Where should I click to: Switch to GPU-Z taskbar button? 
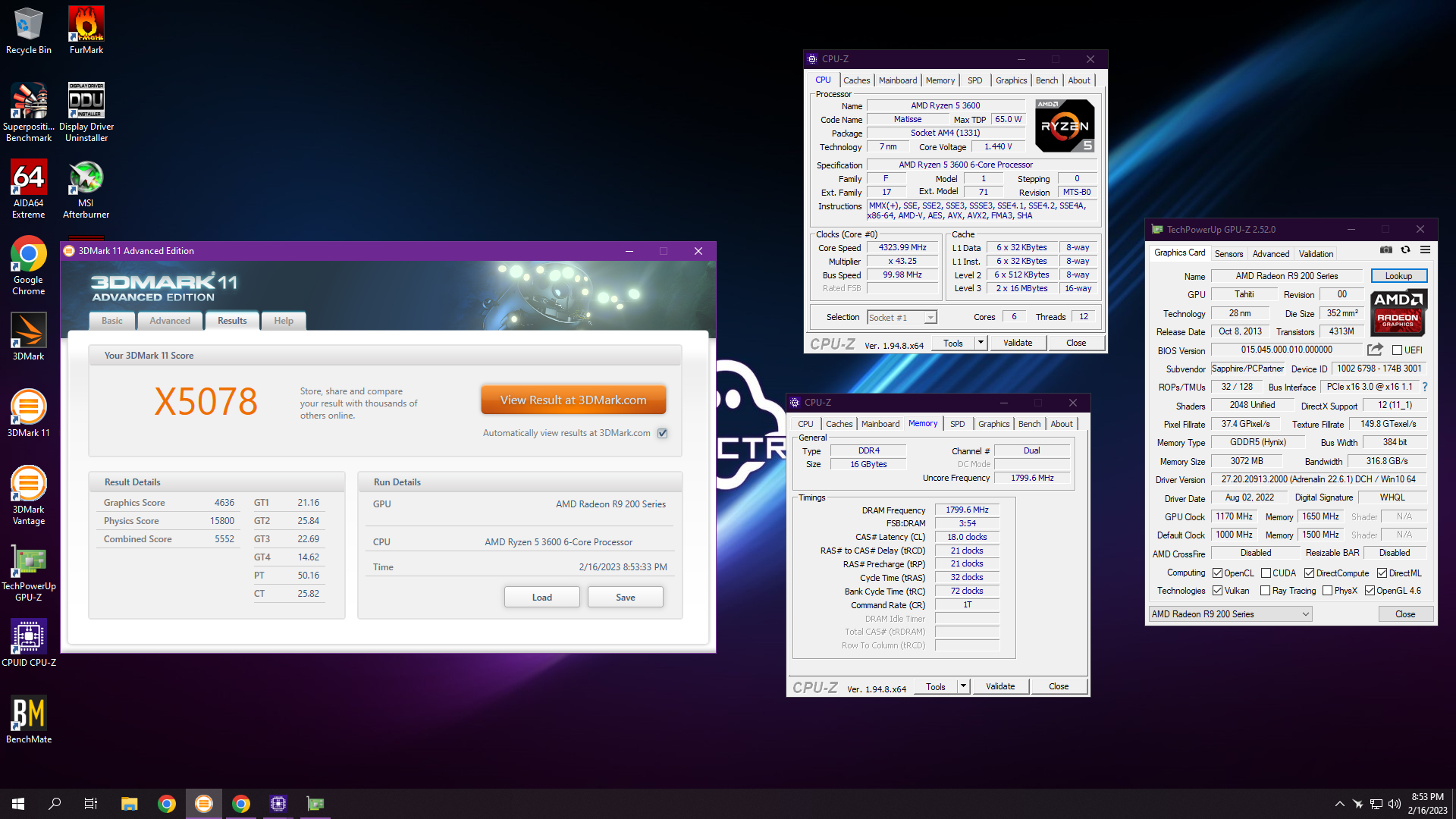click(315, 804)
